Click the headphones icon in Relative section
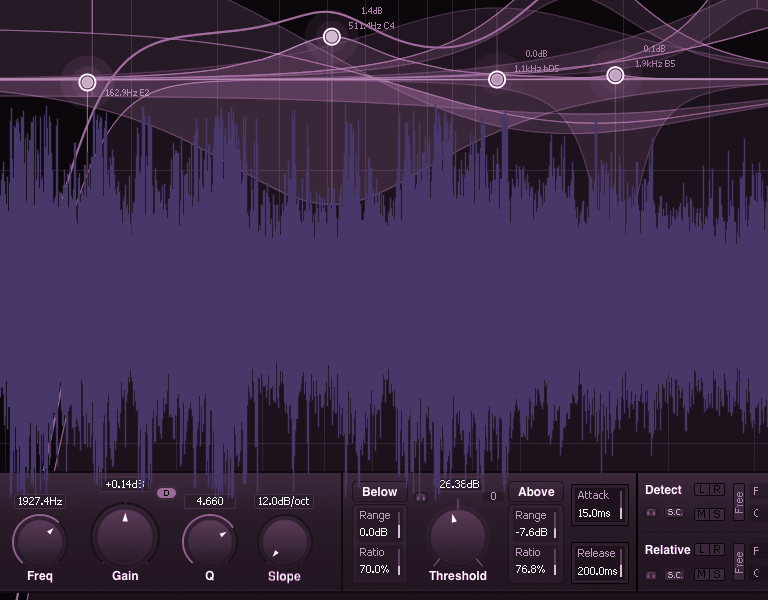This screenshot has height=600, width=768. pyautogui.click(x=651, y=575)
